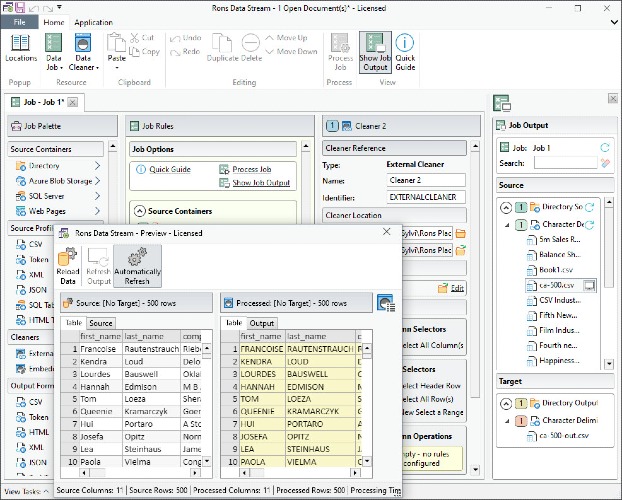The height and width of the screenshot is (500, 622).
Task: Toggle the 1 badge on Character Delimited target
Action: 521,421
